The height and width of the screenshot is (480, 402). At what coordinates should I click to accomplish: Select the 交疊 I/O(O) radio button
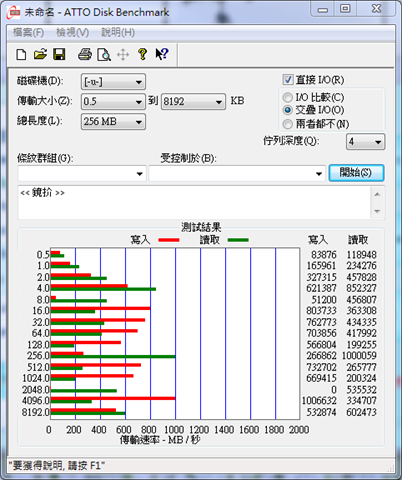click(x=287, y=110)
